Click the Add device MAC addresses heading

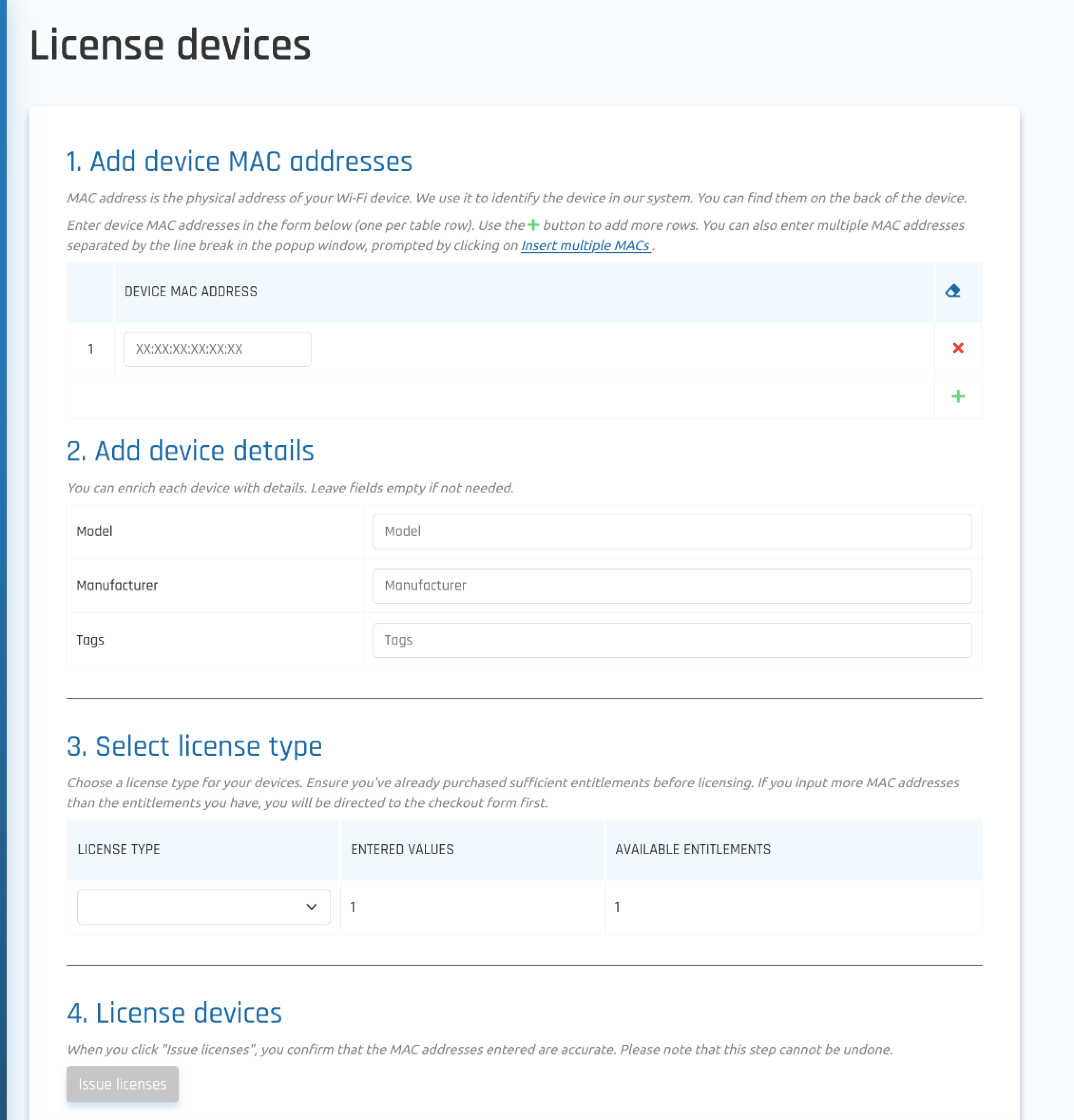(x=240, y=162)
